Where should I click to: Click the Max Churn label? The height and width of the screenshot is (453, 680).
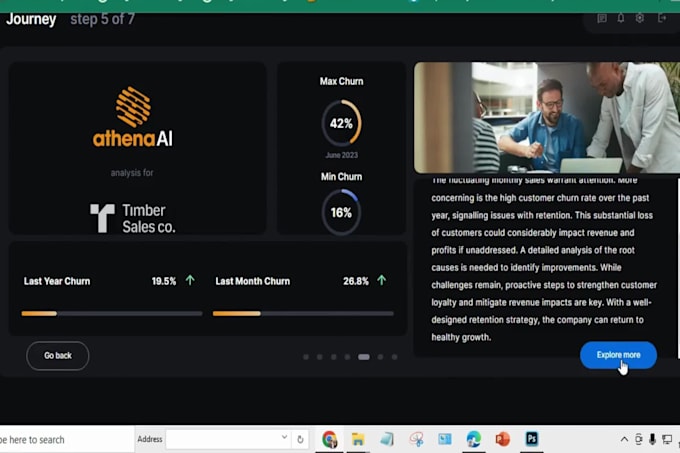pyautogui.click(x=342, y=81)
